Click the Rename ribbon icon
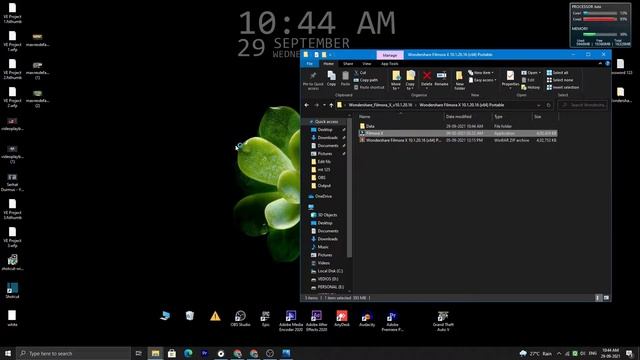The width and height of the screenshot is (640, 360). pyautogui.click(x=441, y=78)
